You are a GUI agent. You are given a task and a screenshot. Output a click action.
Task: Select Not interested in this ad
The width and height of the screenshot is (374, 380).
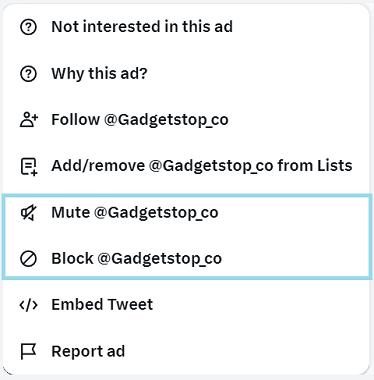click(x=186, y=27)
